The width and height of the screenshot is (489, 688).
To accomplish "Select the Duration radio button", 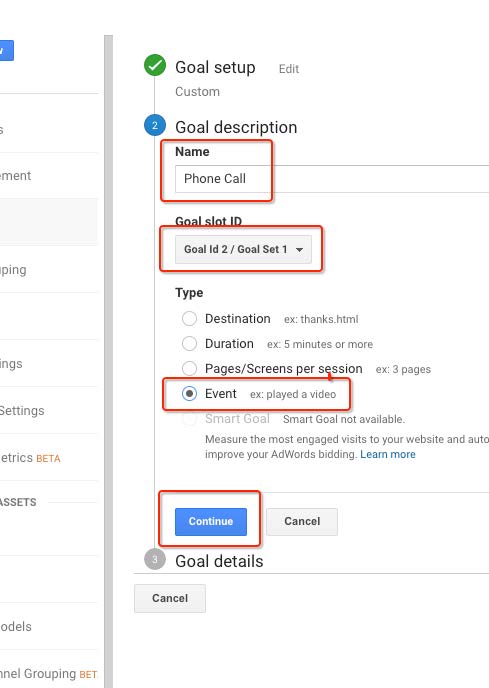I will [189, 344].
